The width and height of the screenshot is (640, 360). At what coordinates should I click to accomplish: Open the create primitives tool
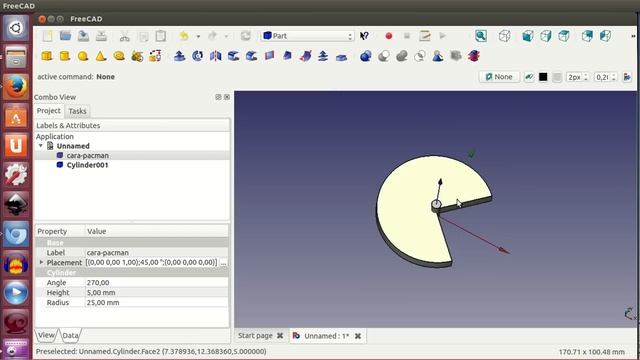(x=137, y=56)
